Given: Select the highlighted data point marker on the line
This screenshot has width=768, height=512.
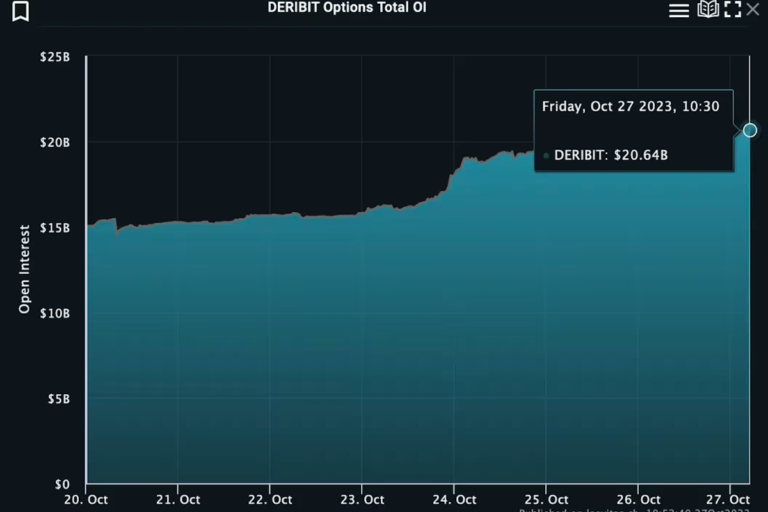Looking at the screenshot, I should click(750, 130).
